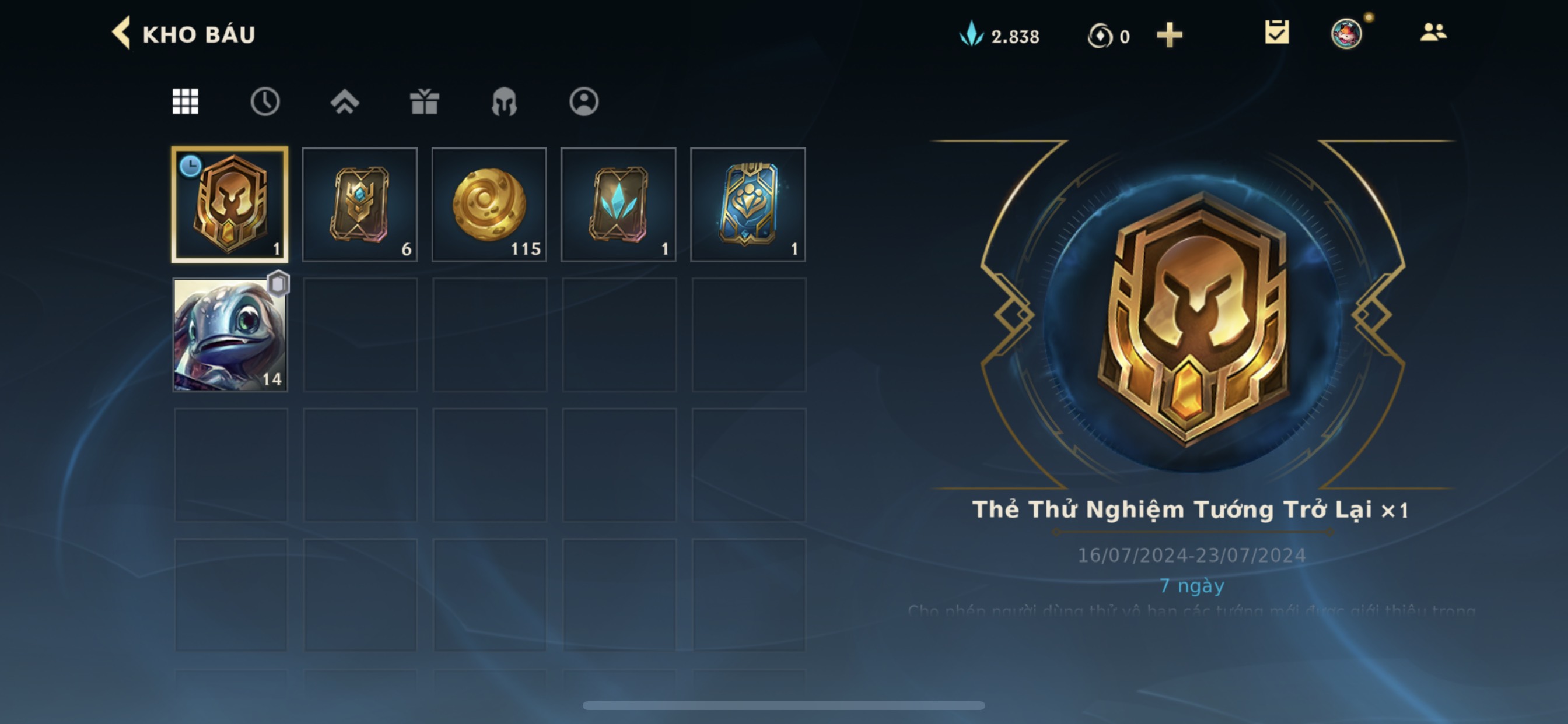Select the blue crystal card item
The image size is (1568, 724).
(618, 205)
